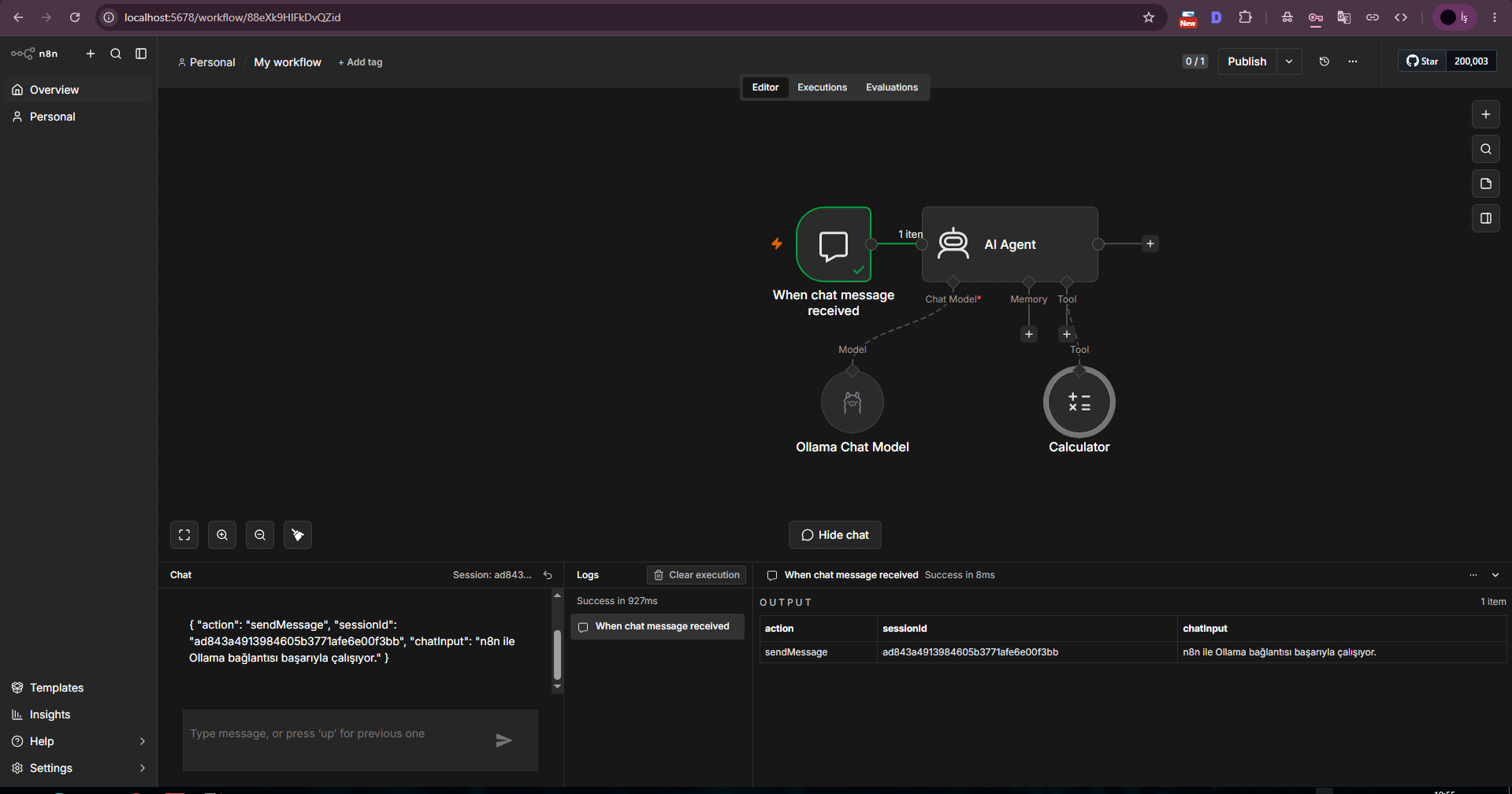Click the chatInput value cell
This screenshot has height=794, width=1512.
tap(1342, 652)
